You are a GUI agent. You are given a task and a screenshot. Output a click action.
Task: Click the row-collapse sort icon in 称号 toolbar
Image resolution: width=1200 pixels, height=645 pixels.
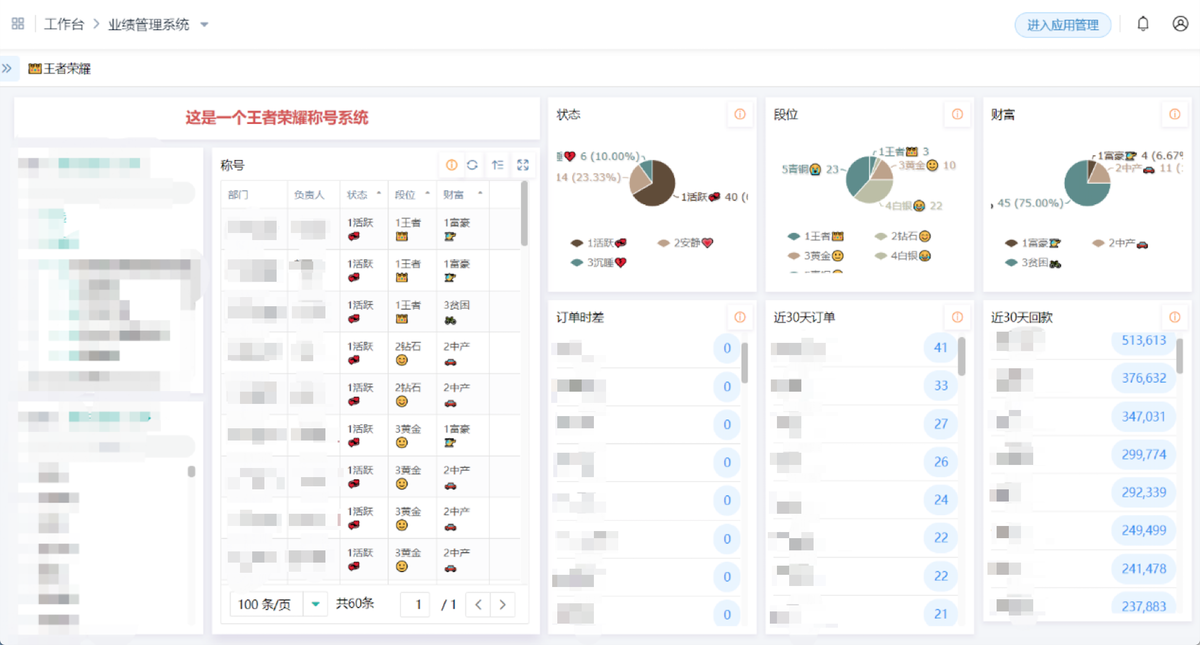point(497,165)
